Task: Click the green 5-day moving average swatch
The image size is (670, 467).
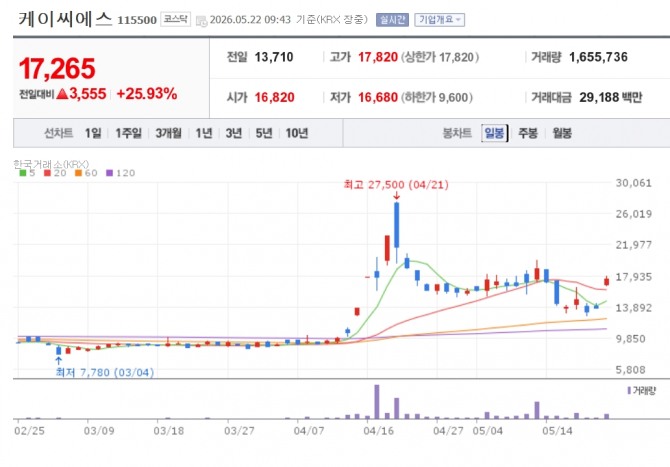Action: (23, 173)
